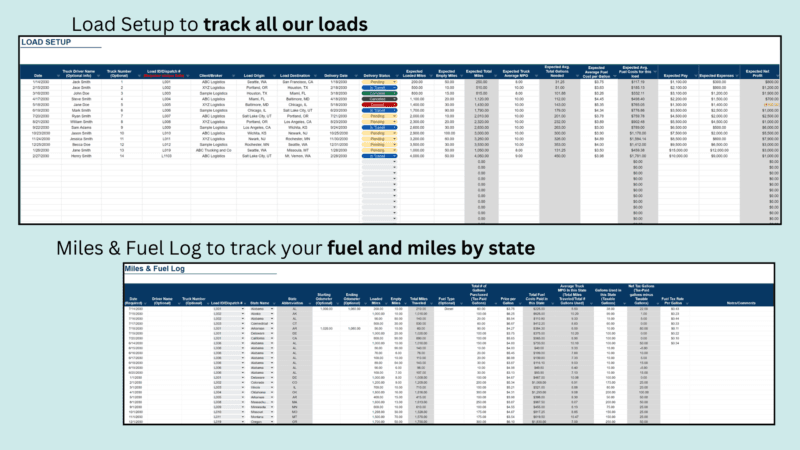This screenshot has width=800, height=450.
Task: Select the 'Expected Net Profit' column header
Action: tap(757, 73)
